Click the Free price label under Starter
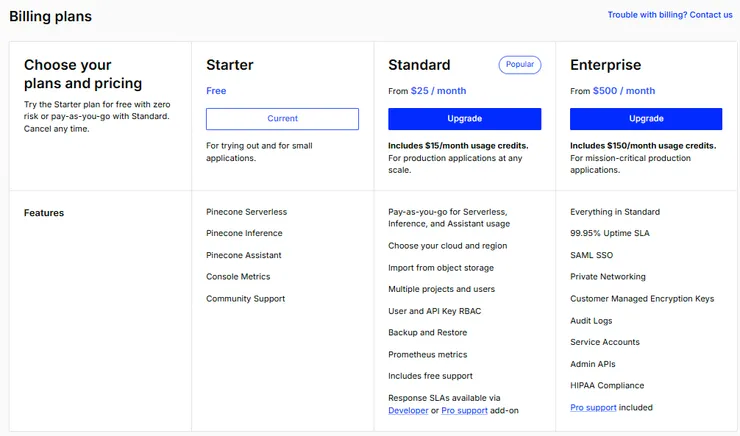Viewport: 740px width, 436px height. tap(216, 91)
